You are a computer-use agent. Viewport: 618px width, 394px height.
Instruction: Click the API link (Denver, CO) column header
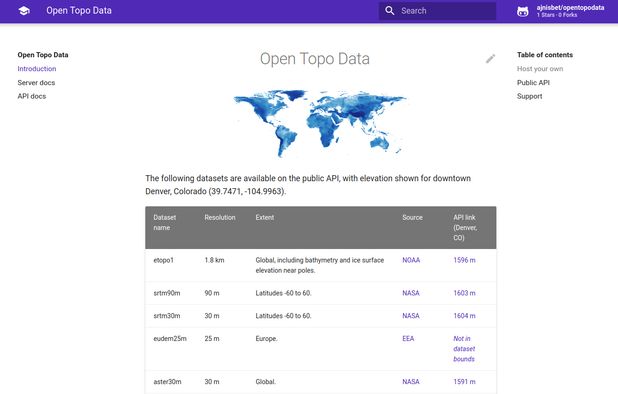pos(465,227)
